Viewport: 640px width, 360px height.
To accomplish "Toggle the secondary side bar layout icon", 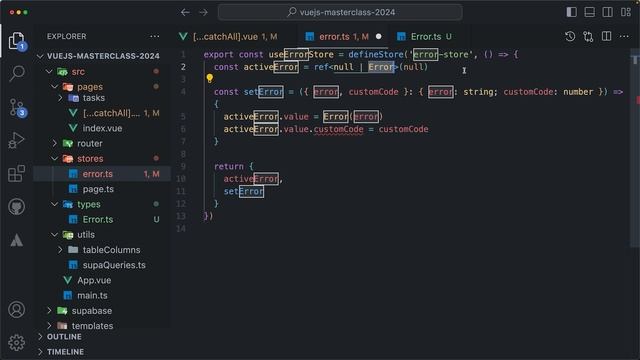I will coord(607,12).
